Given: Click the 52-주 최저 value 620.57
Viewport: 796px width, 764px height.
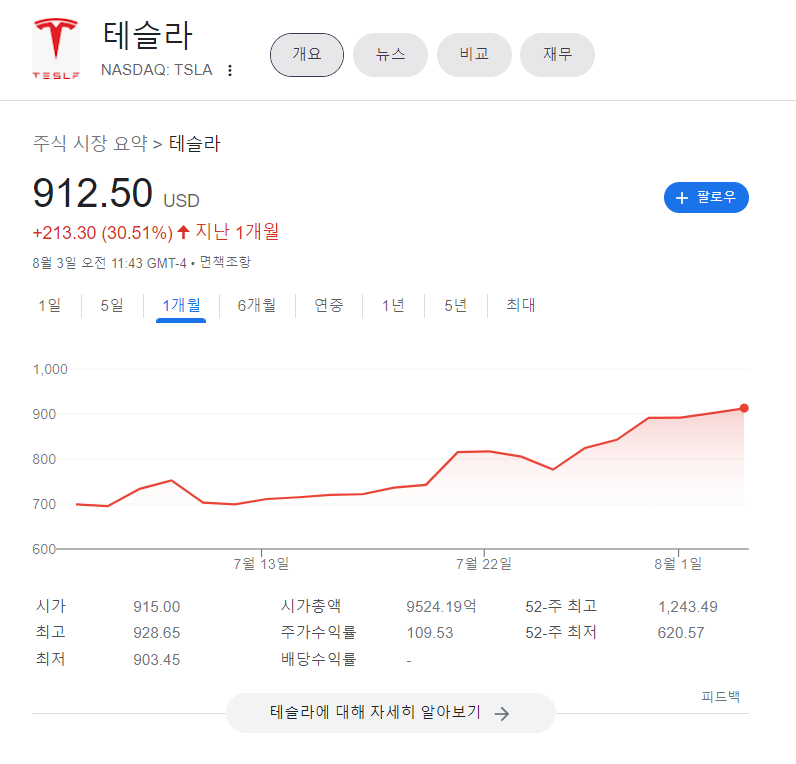Looking at the screenshot, I should [681, 633].
